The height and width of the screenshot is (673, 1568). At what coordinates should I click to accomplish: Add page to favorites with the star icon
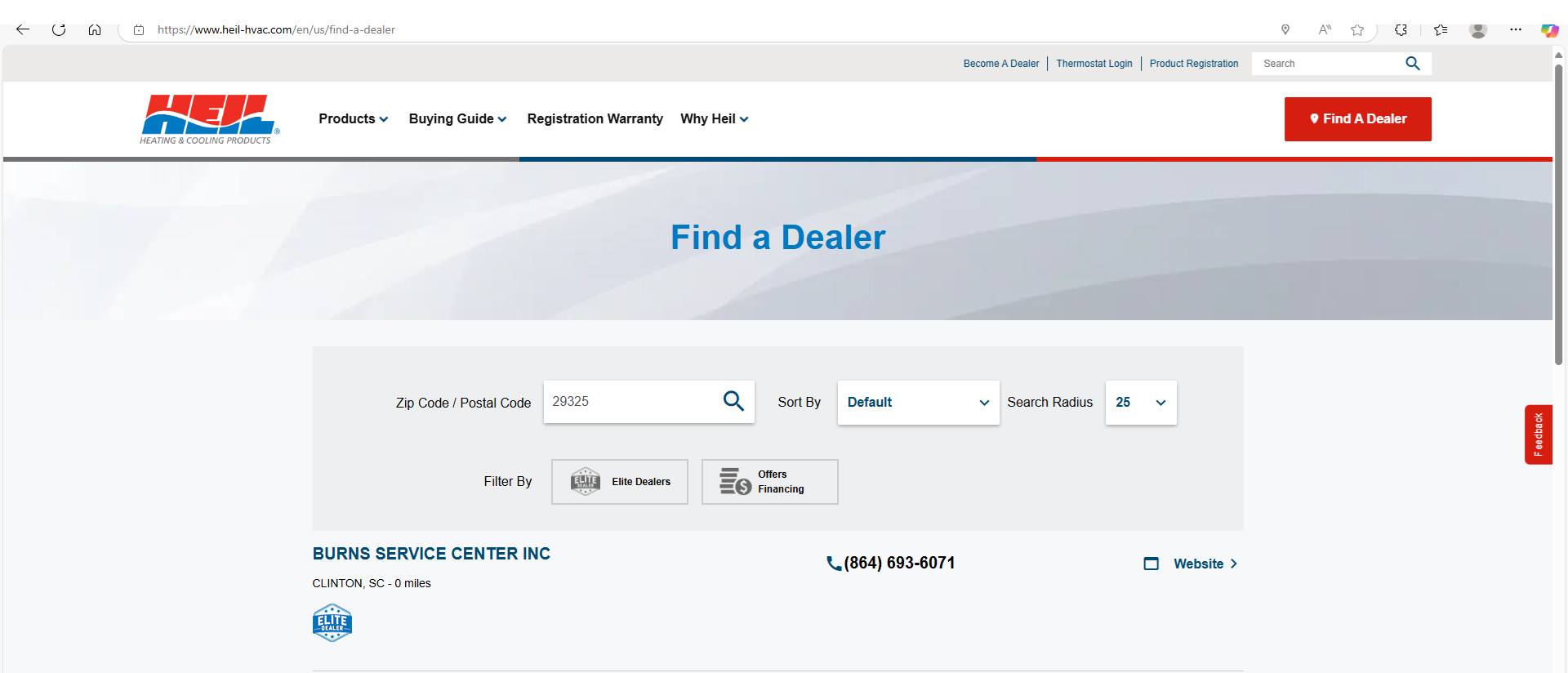tap(1357, 30)
